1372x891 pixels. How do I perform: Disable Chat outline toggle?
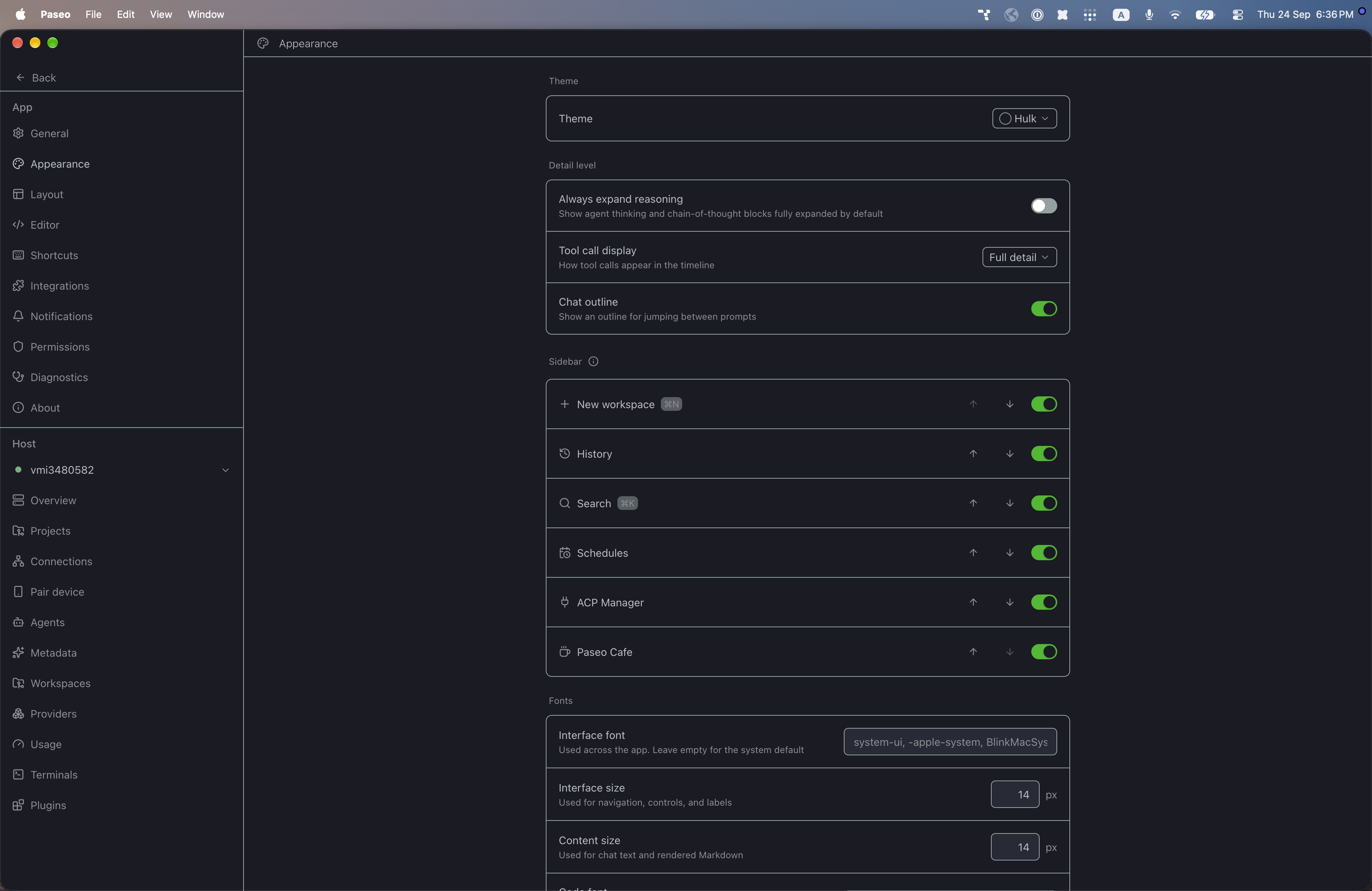click(1044, 309)
